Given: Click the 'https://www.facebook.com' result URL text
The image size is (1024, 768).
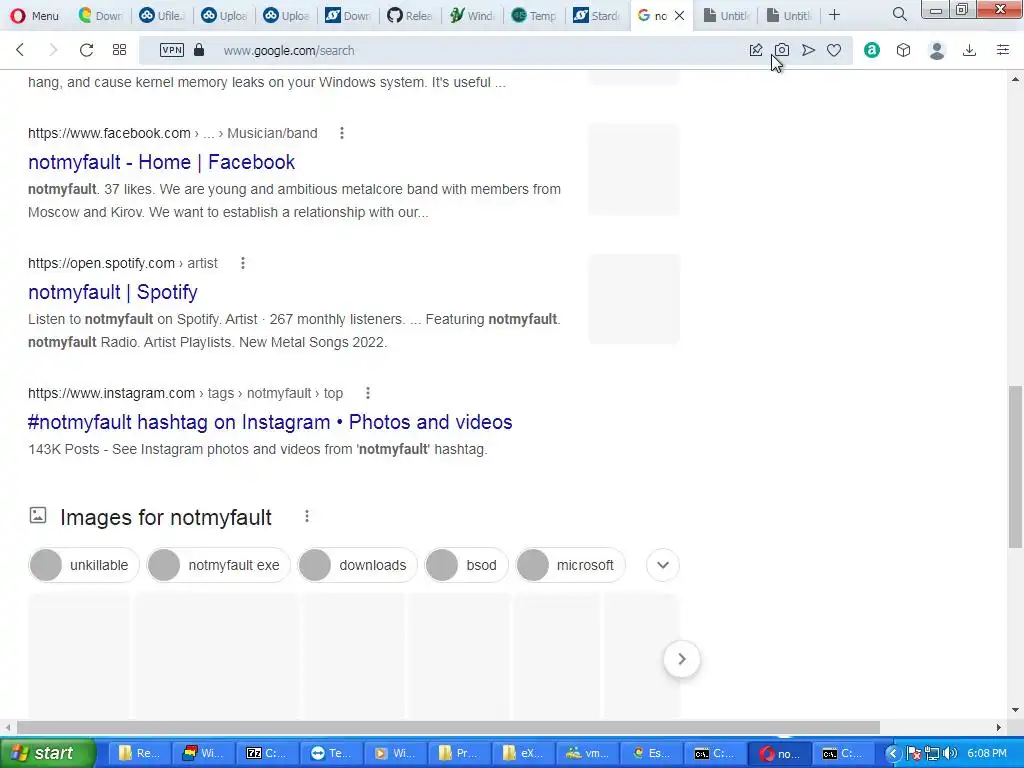Looking at the screenshot, I should [x=109, y=133].
